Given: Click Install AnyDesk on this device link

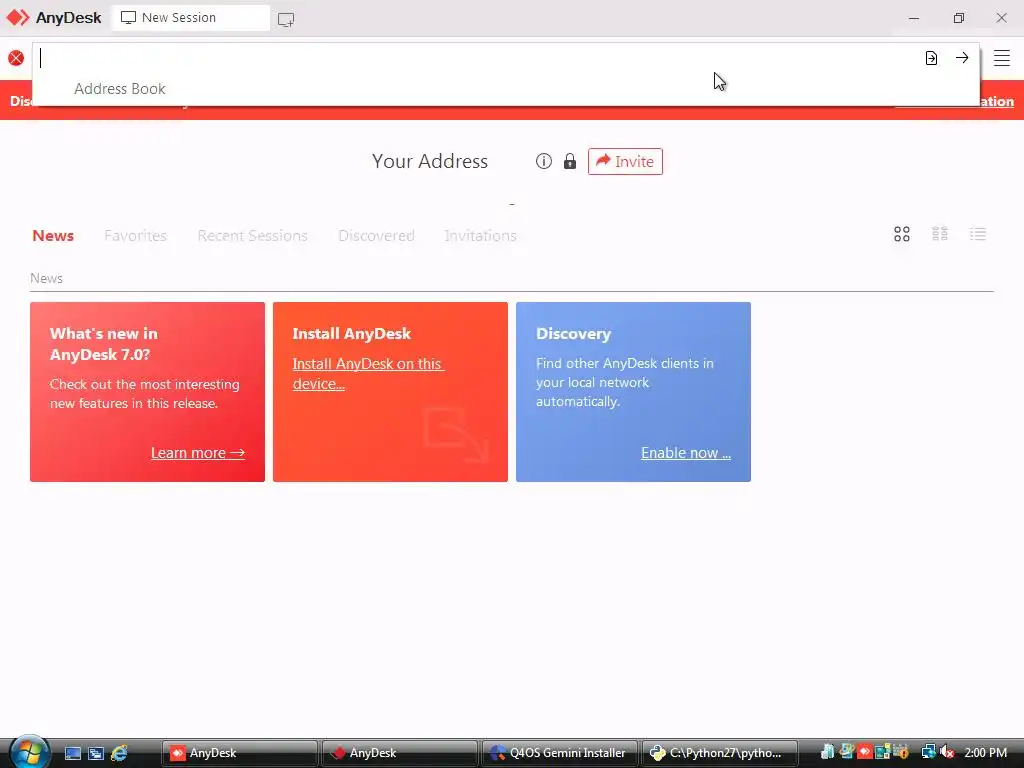Looking at the screenshot, I should (368, 374).
